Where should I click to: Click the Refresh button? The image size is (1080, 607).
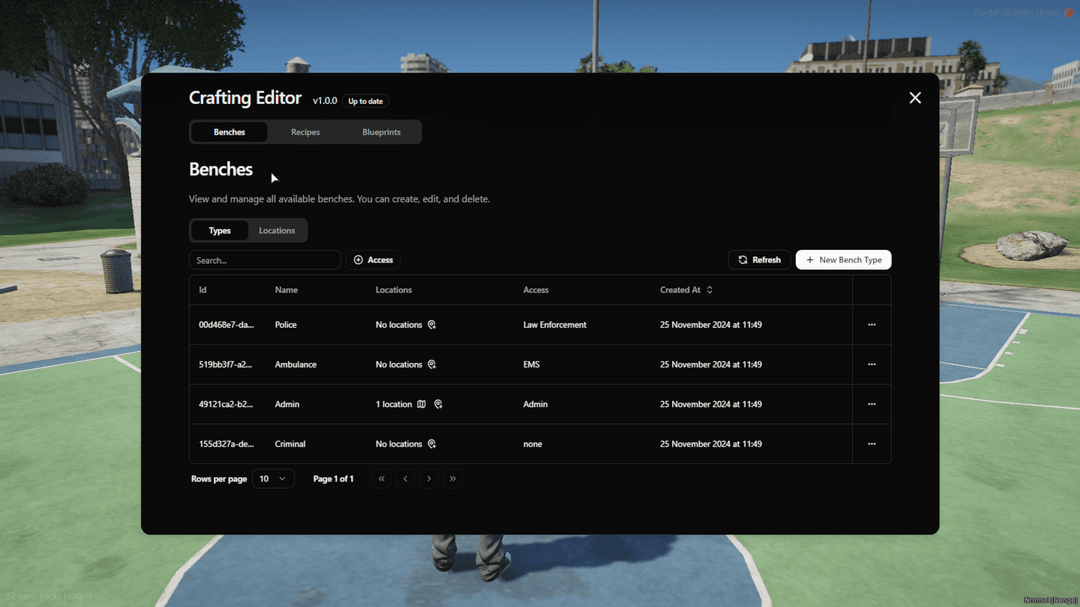759,260
